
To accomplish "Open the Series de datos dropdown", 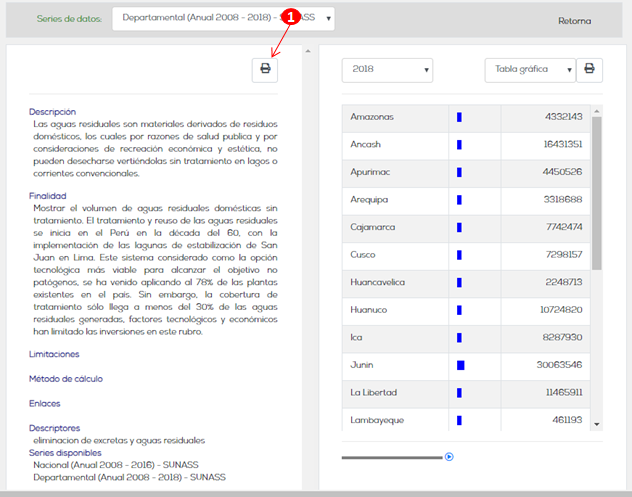I will (223, 19).
